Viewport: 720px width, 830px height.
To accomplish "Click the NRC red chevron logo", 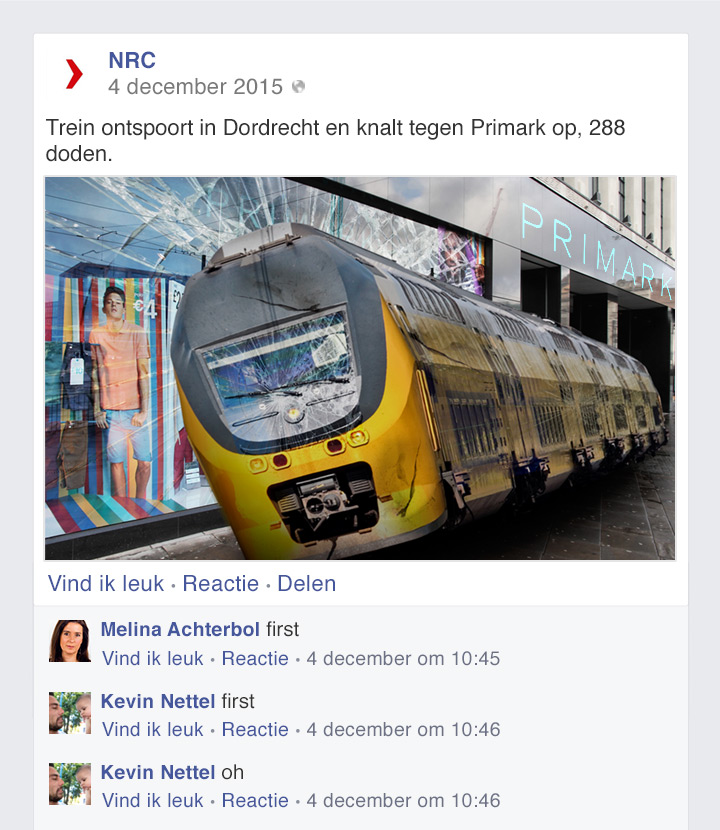I will [74, 74].
